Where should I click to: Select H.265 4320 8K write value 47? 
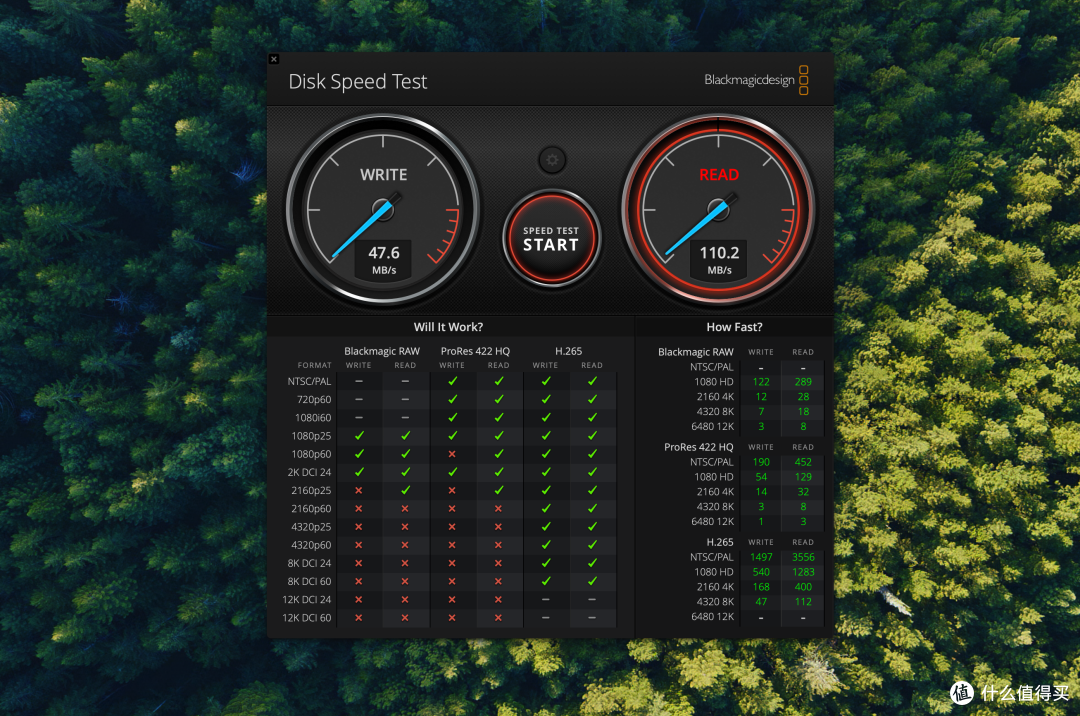click(761, 602)
